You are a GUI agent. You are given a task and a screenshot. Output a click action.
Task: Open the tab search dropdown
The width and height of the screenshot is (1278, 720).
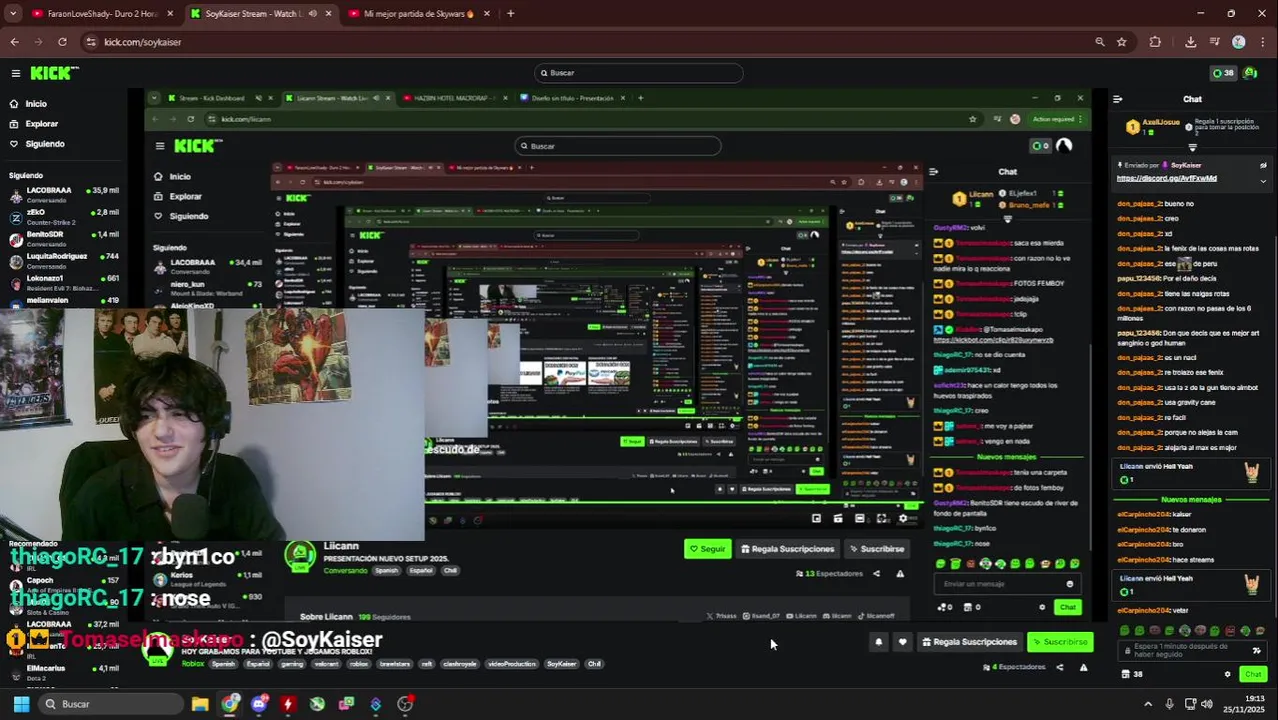tap(13, 13)
